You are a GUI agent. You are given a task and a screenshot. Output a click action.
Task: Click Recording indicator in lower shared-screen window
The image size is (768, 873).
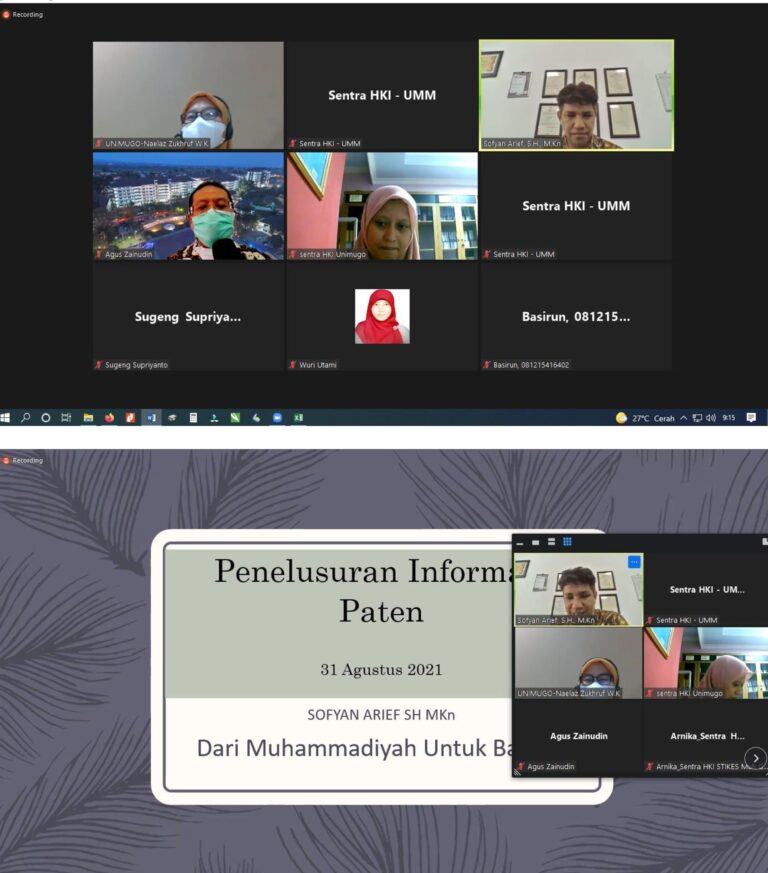(x=23, y=460)
